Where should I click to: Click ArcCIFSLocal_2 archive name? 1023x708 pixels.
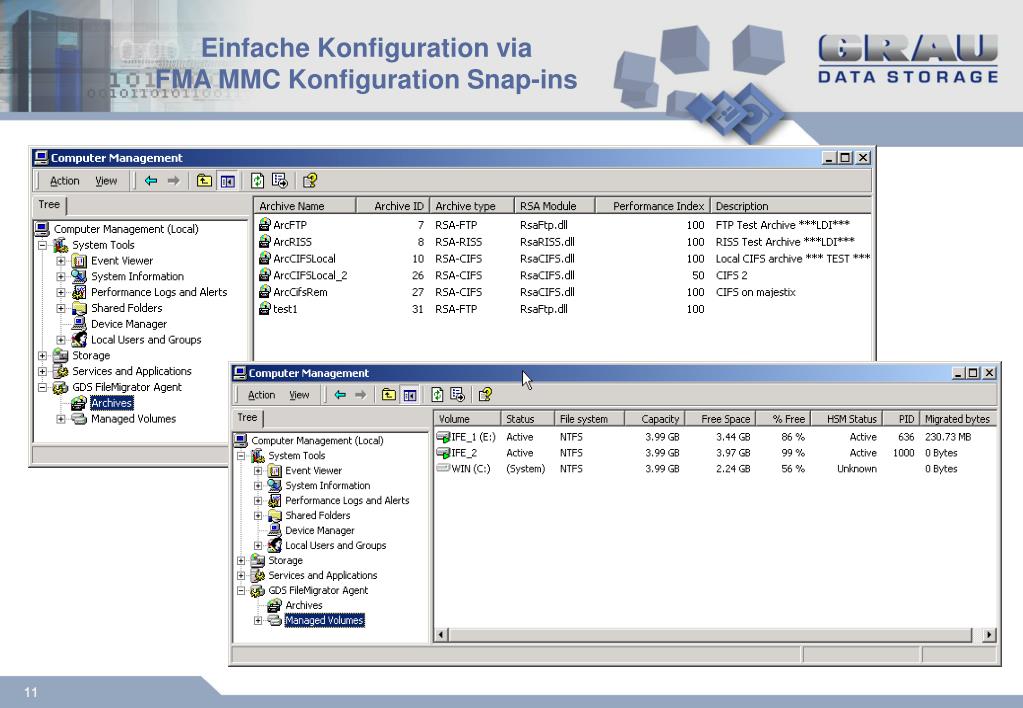coord(310,275)
